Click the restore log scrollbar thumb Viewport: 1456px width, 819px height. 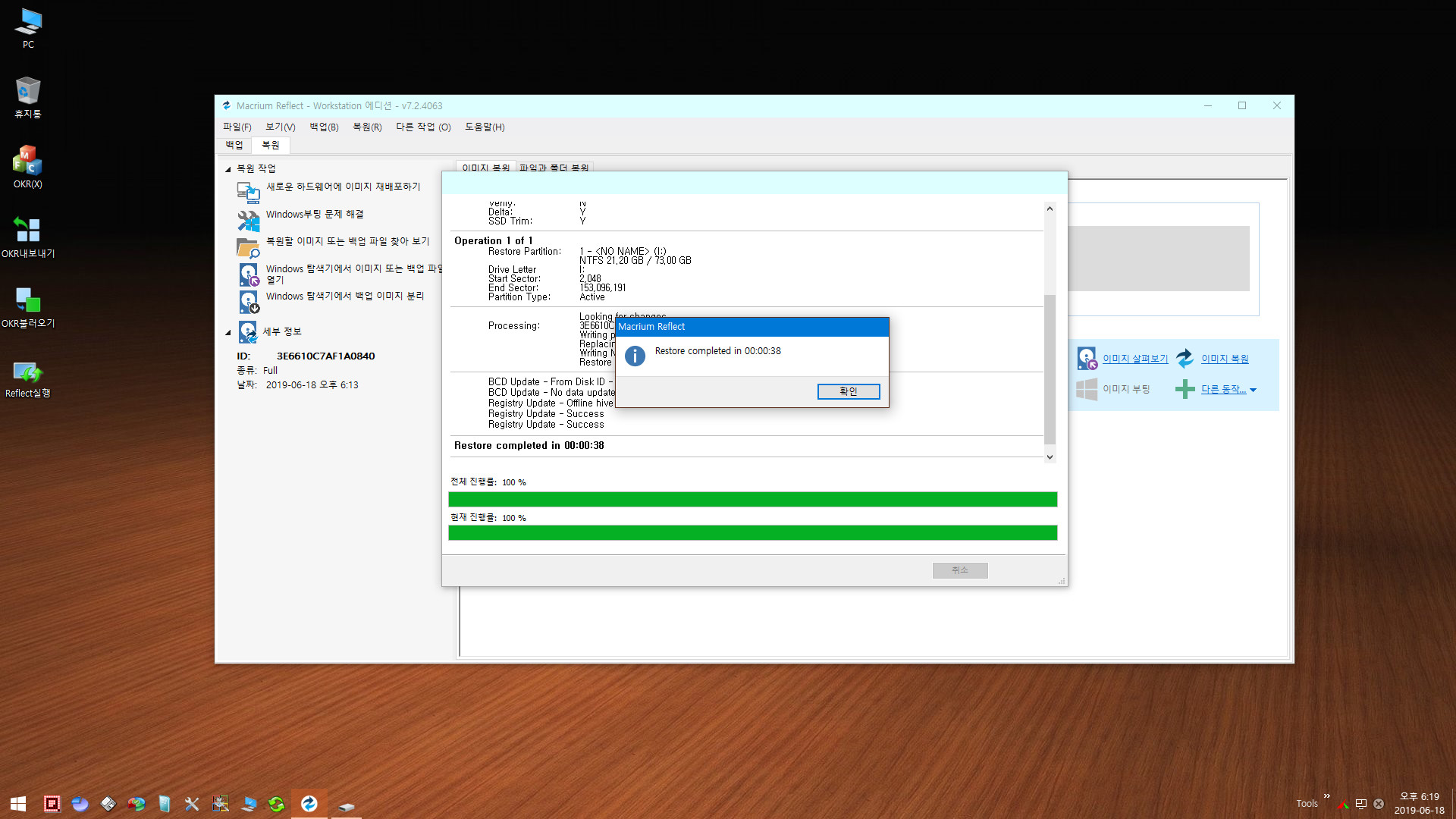[x=1050, y=369]
